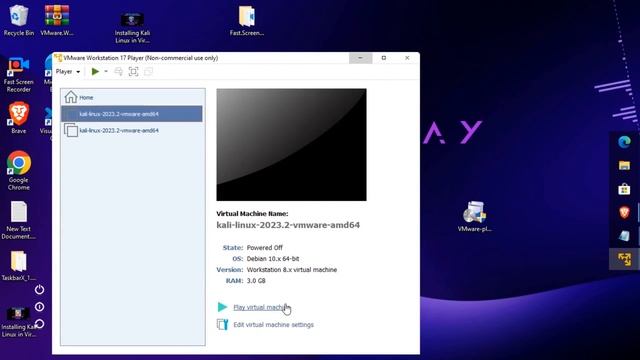The image size is (640, 360).
Task: Open Microsoft Edge from side taskbar
Action: pos(624,142)
